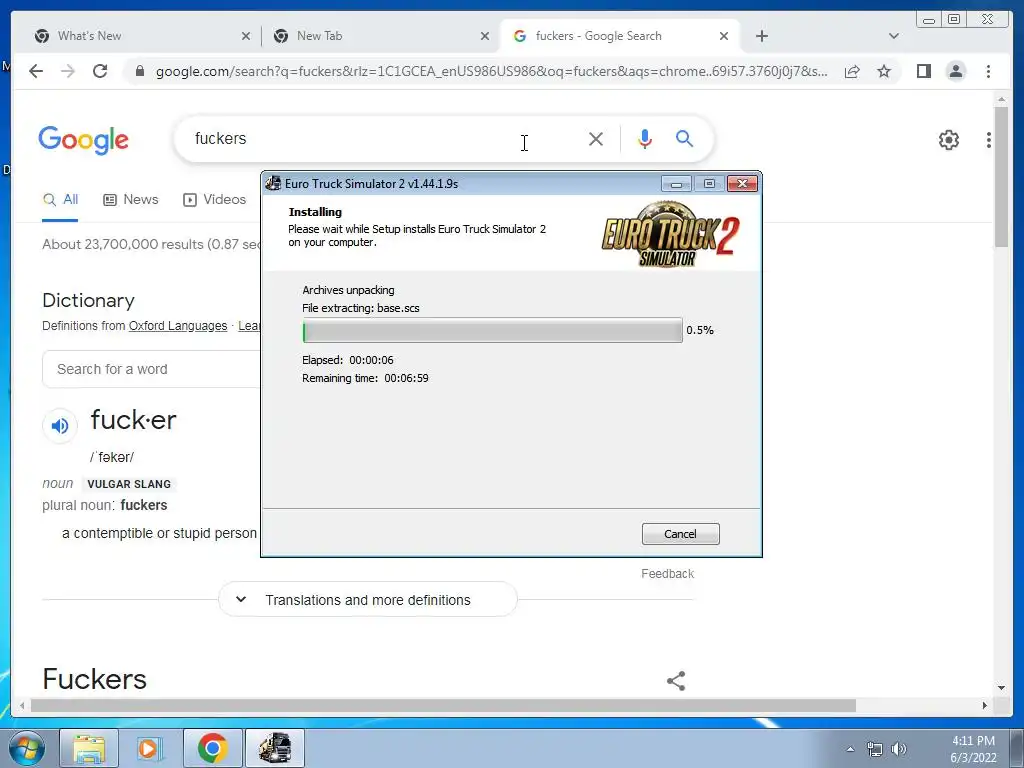Share this page icon in address bar

[852, 71]
